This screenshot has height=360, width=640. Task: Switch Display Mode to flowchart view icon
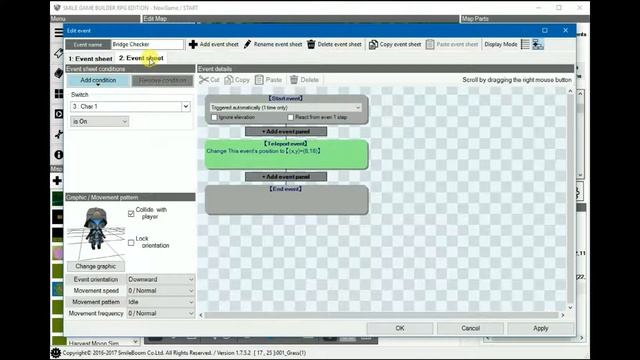coord(538,44)
